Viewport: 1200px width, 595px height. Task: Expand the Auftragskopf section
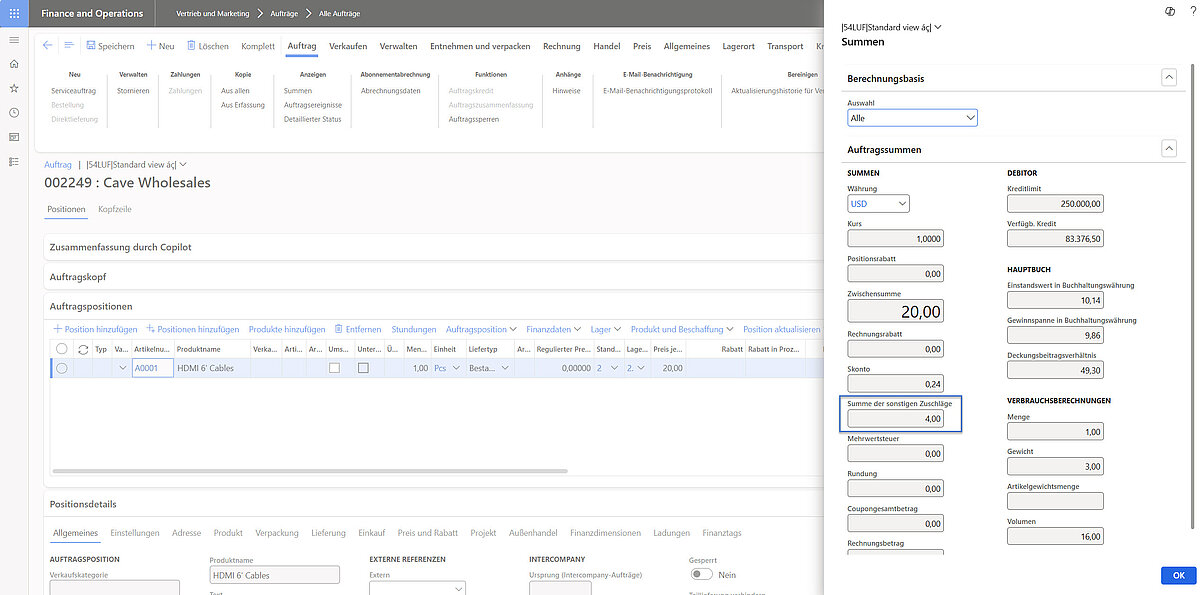pyautogui.click(x=434, y=276)
